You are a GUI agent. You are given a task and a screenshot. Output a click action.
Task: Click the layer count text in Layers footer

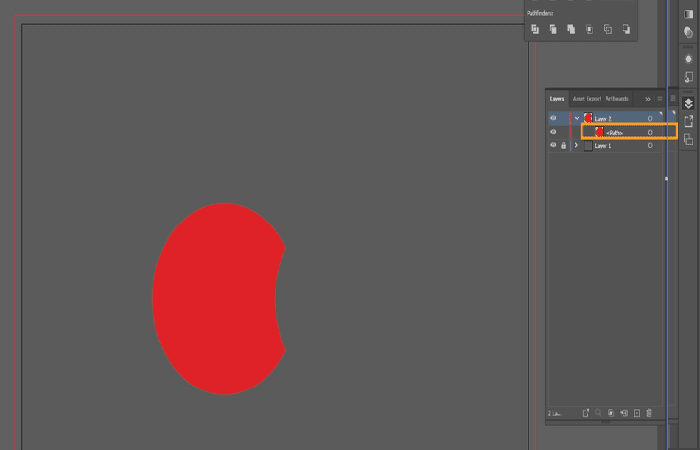(x=554, y=413)
